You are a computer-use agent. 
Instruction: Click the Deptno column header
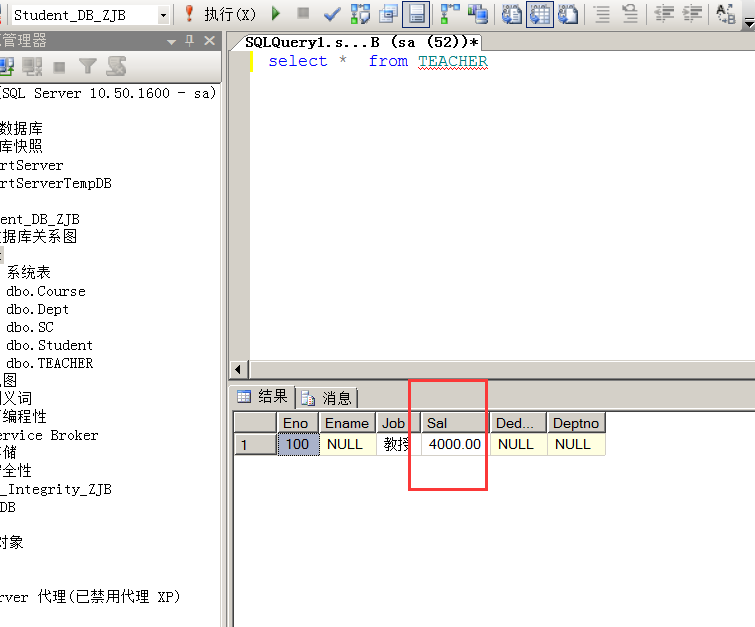click(x=576, y=423)
